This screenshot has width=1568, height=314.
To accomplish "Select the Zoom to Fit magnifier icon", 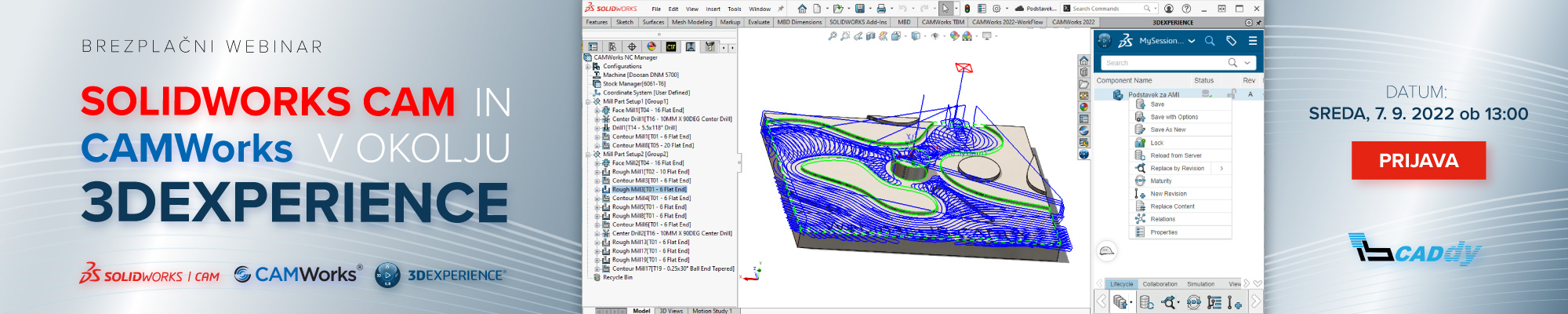I will pyautogui.click(x=832, y=36).
